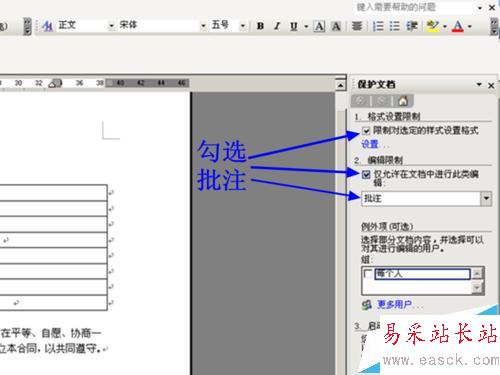Click the increase indent icon
The height and width of the screenshot is (375, 500).
pyautogui.click(x=412, y=26)
